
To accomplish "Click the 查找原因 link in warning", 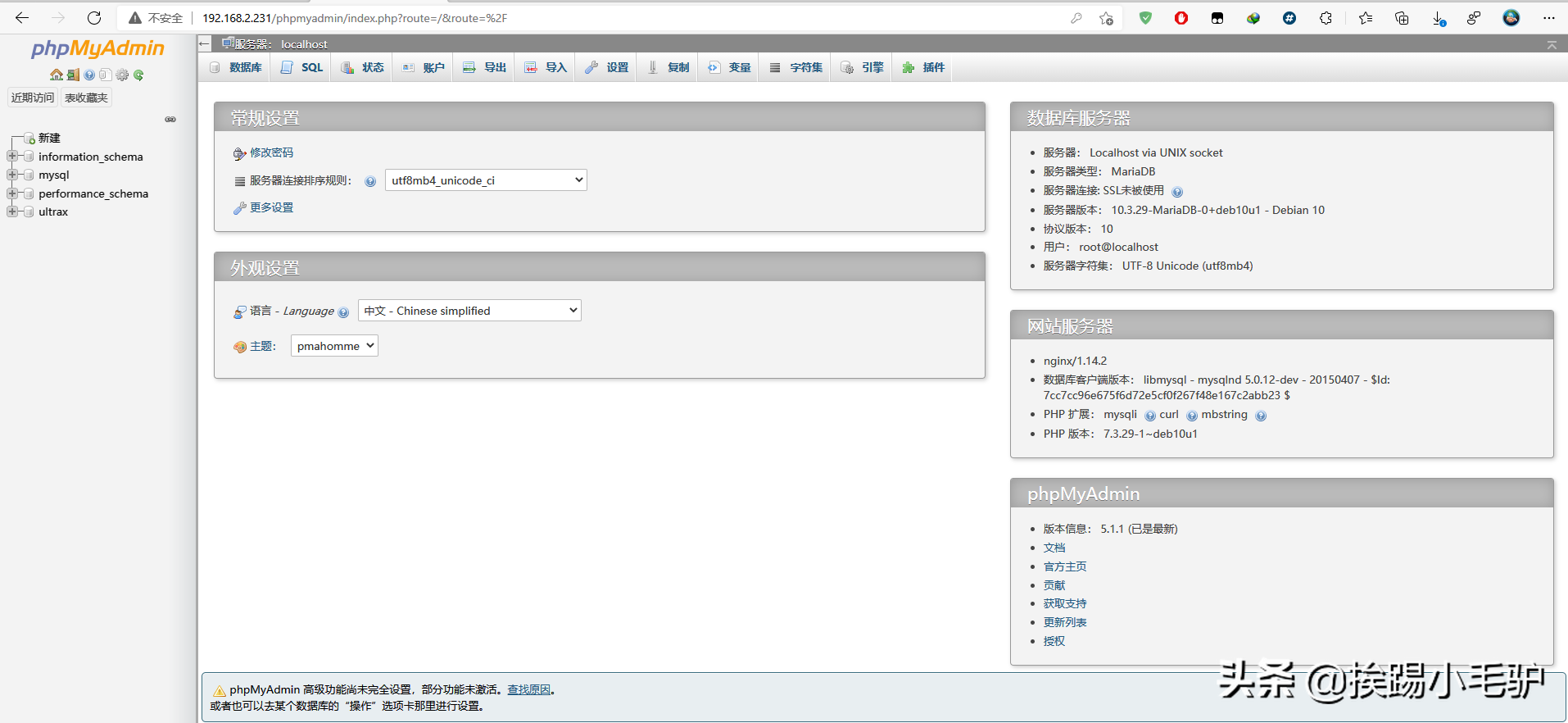I will 528,689.
